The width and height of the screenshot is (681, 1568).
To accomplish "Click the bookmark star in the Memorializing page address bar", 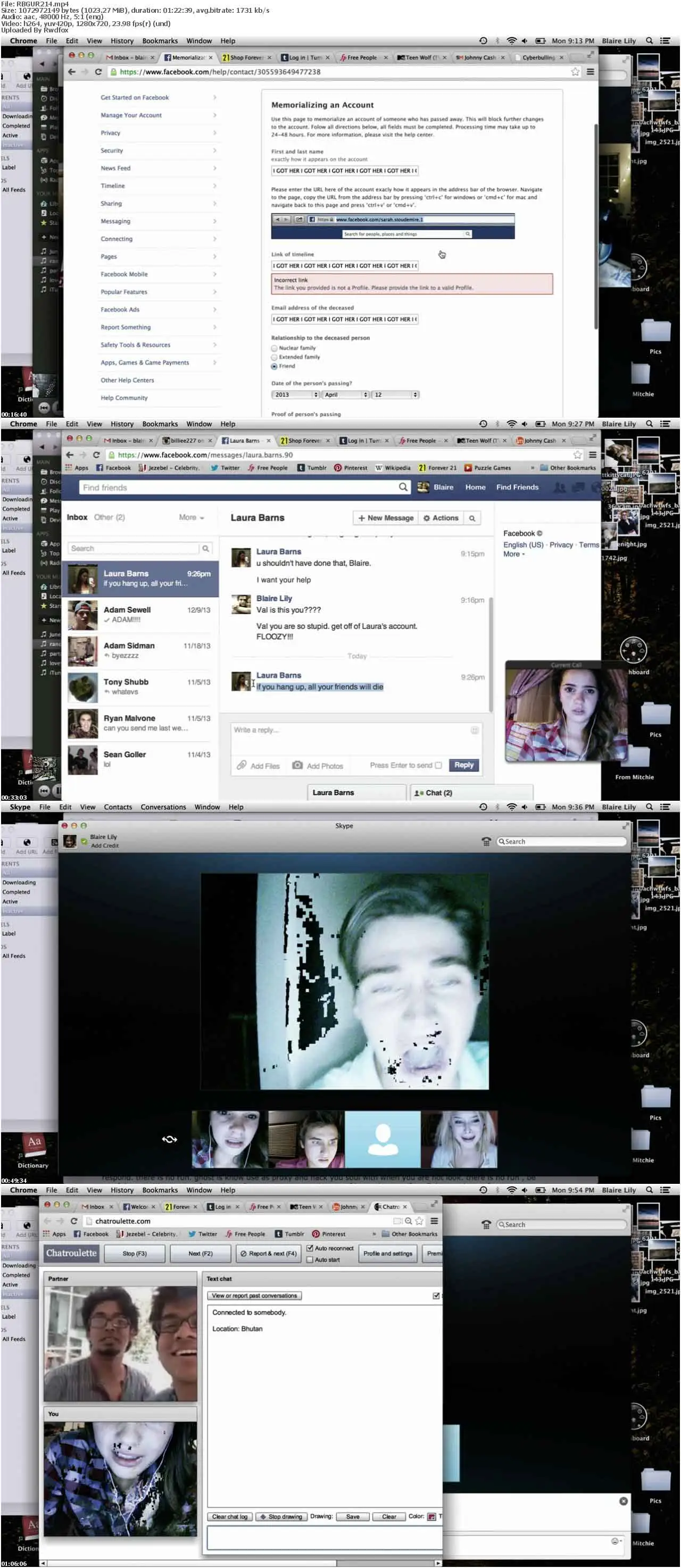I will click(x=575, y=72).
